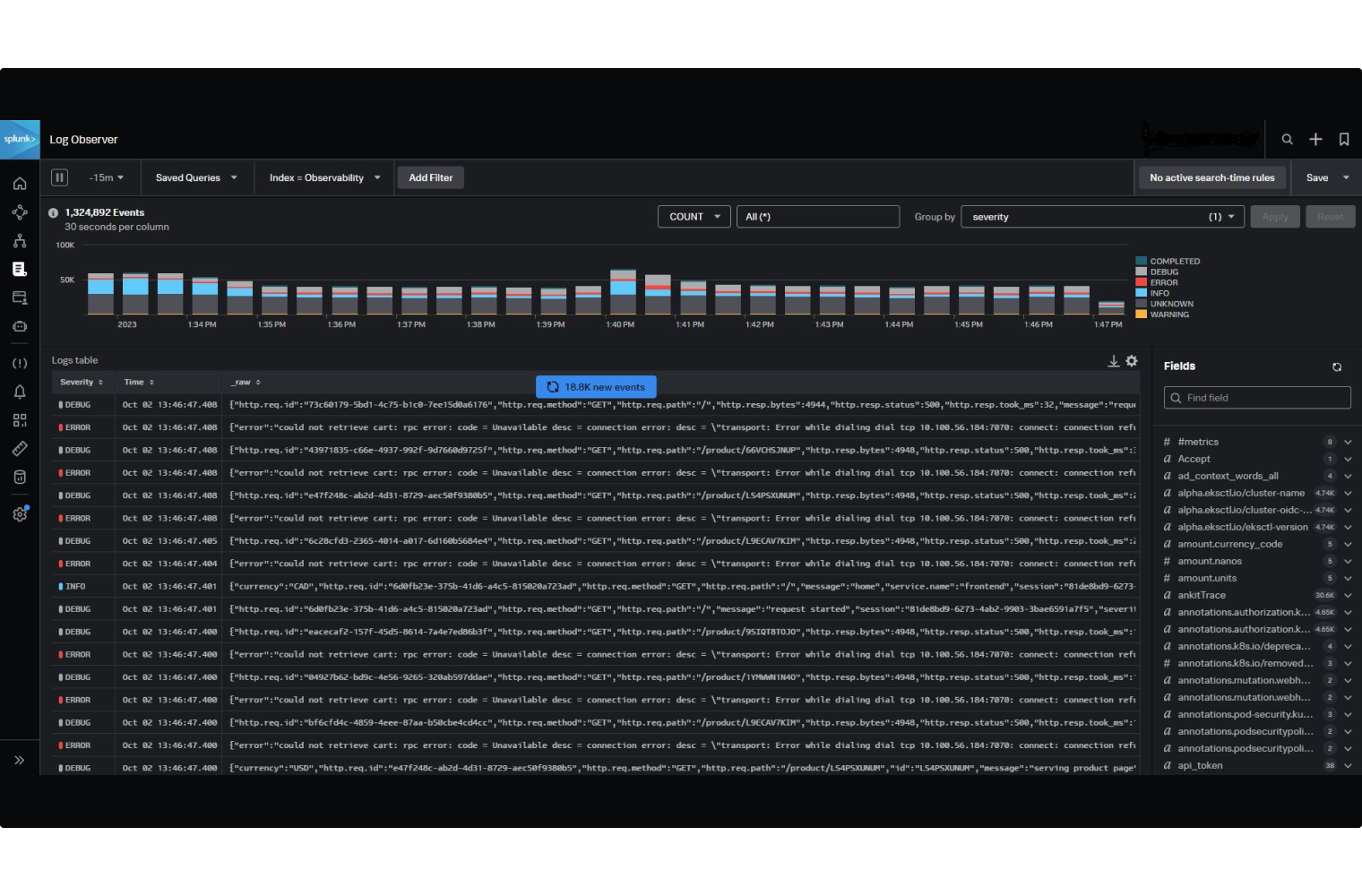Click the INFO color swatch in the legend
Image resolution: width=1362 pixels, height=896 pixels.
(1143, 293)
